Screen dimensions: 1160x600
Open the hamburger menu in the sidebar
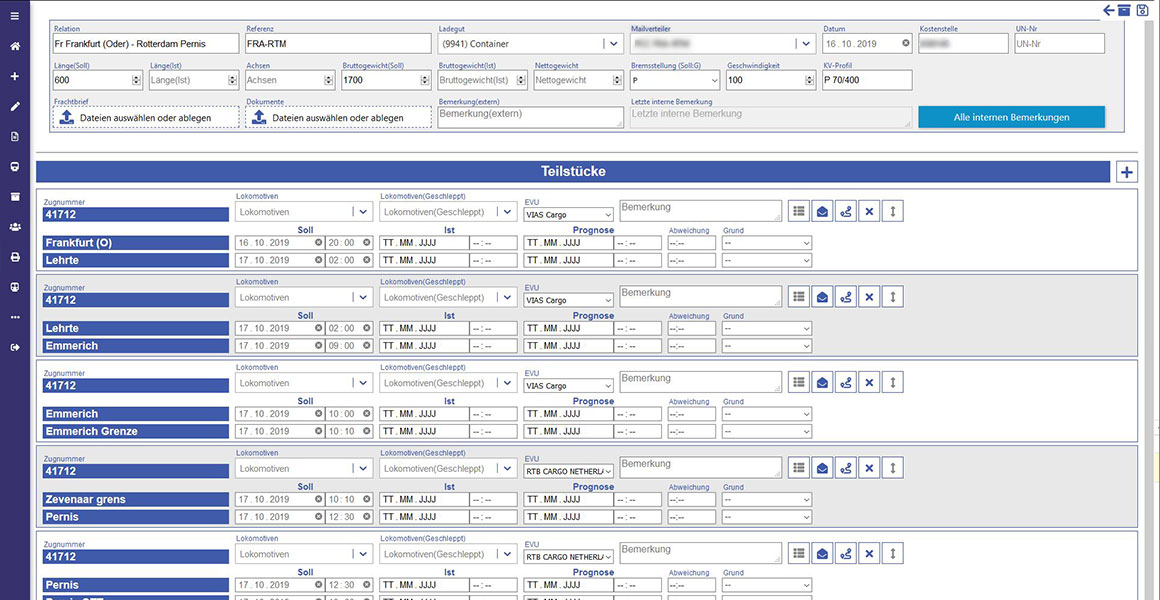point(15,16)
